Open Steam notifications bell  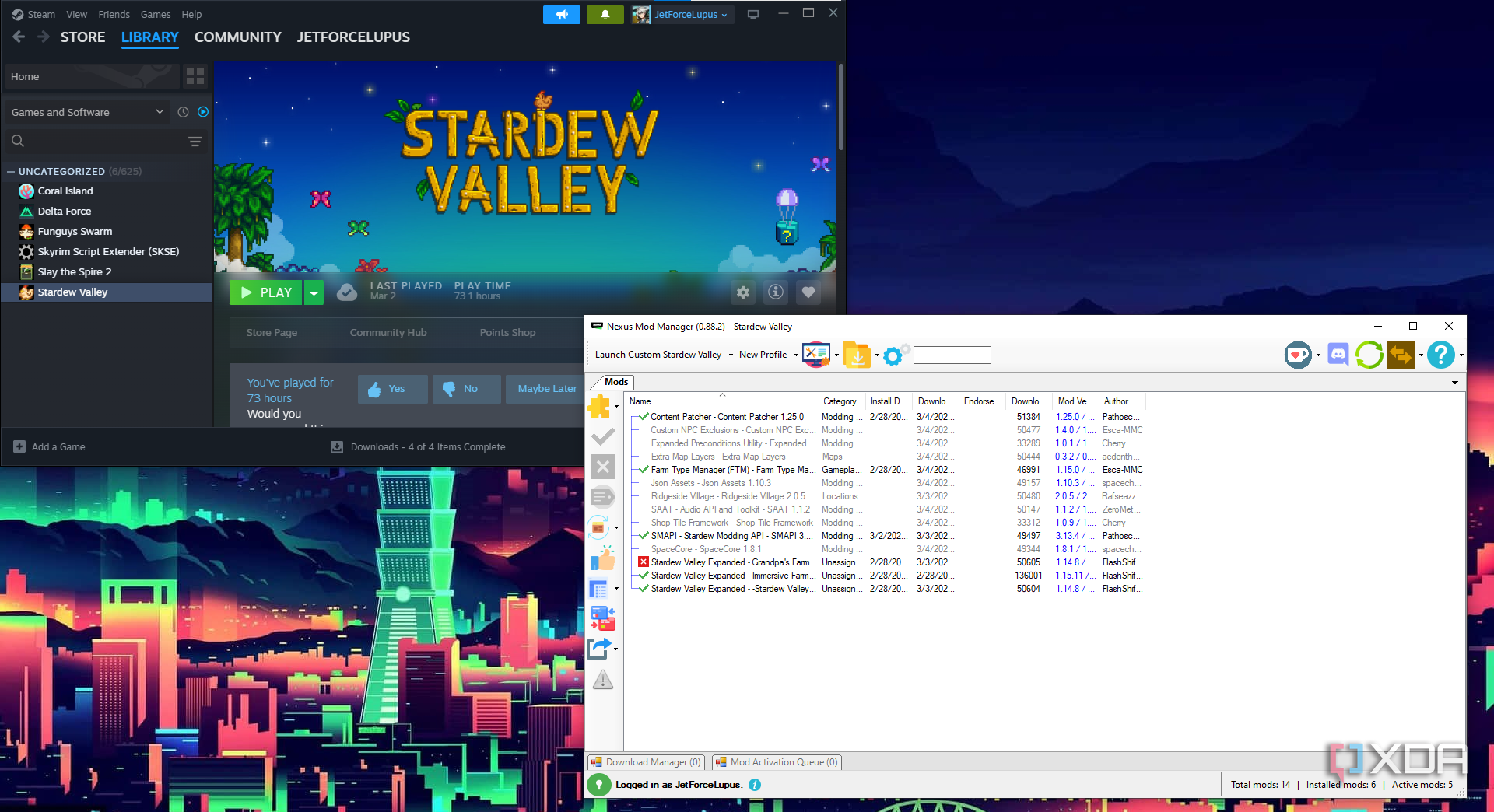pos(605,15)
